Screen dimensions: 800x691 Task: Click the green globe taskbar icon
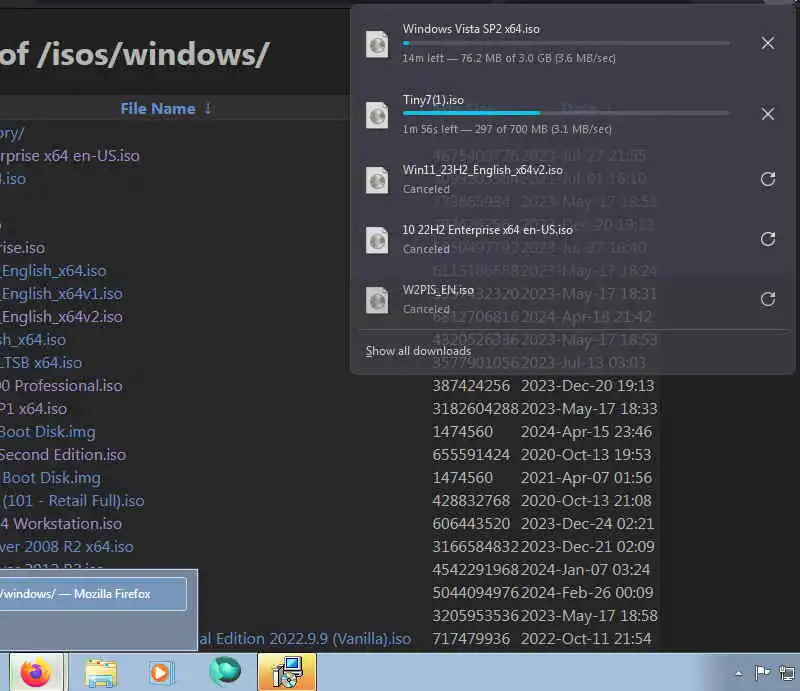[224, 671]
